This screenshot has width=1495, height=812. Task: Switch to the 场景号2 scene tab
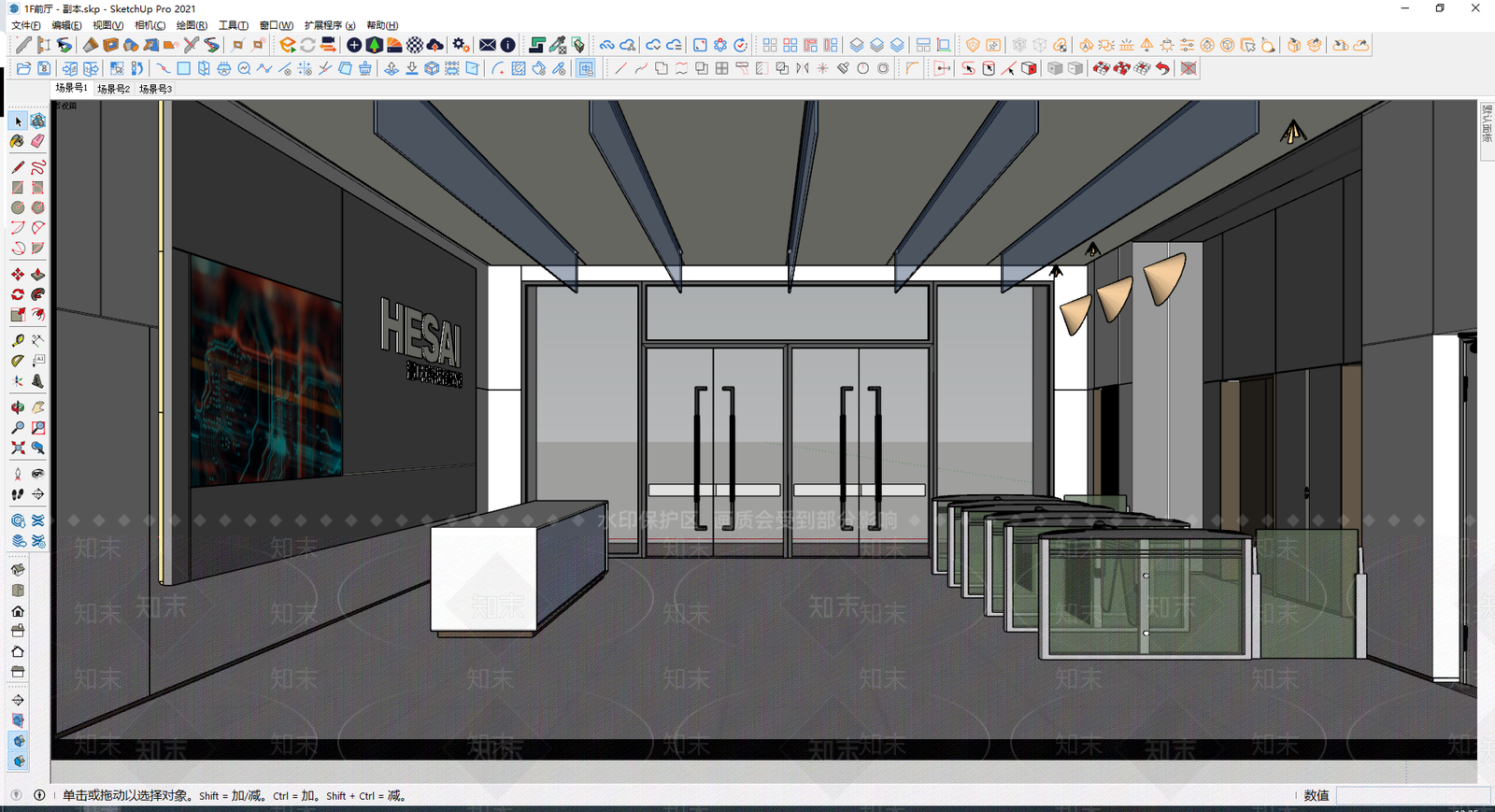[x=113, y=89]
